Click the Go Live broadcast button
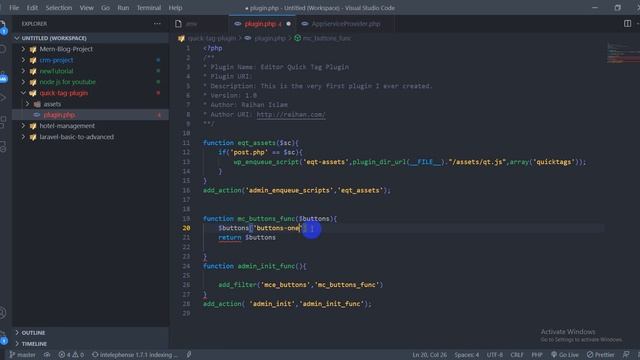 pos(565,355)
